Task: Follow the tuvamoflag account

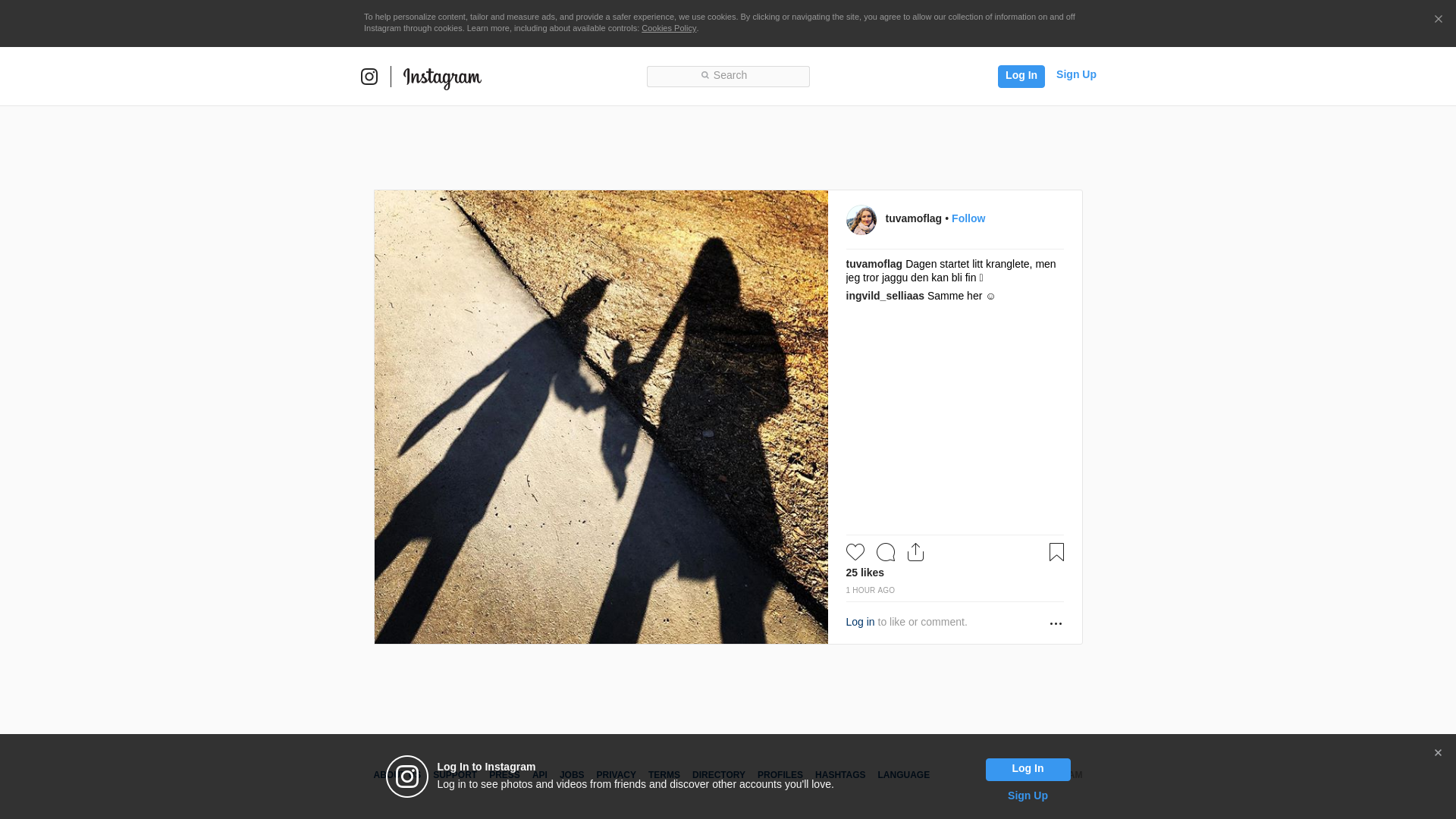Action: 968,218
